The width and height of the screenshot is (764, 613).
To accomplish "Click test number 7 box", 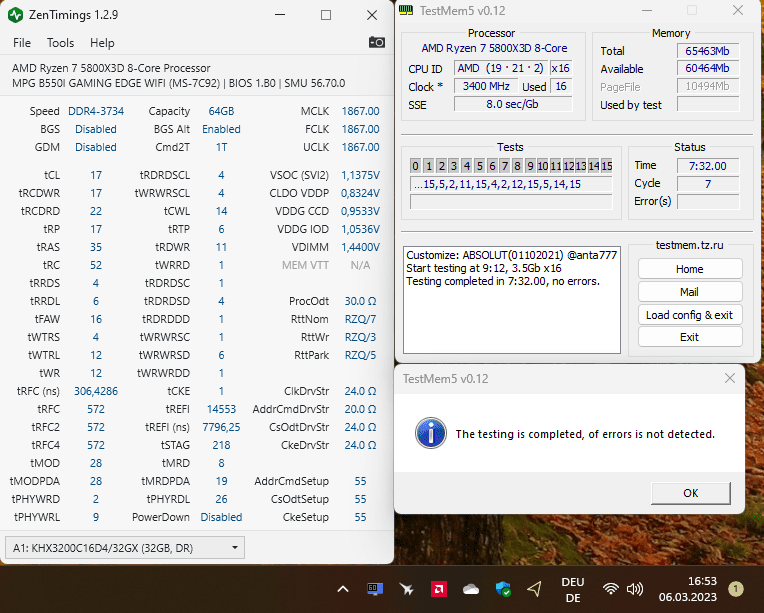I will [x=505, y=166].
